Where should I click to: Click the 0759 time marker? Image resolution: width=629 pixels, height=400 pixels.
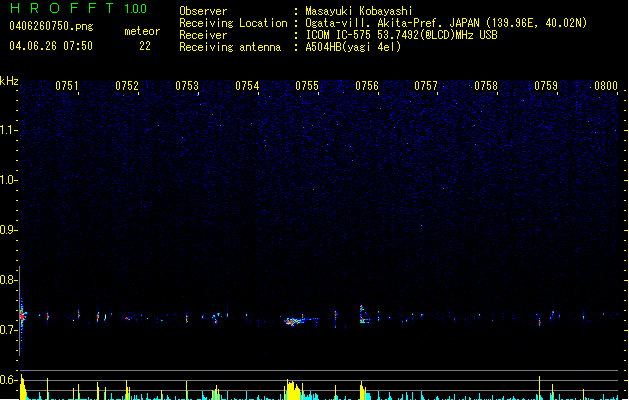pos(546,86)
